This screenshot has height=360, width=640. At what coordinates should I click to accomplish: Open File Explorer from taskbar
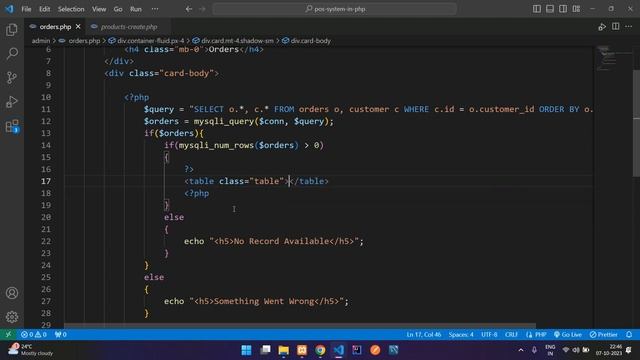(283, 350)
